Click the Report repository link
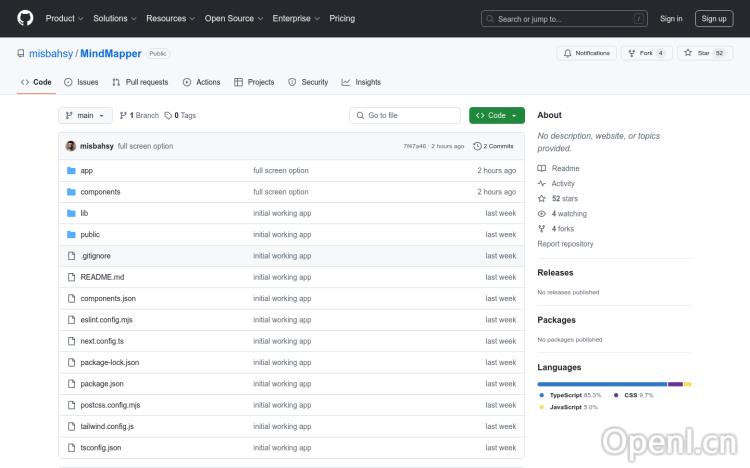 point(565,244)
